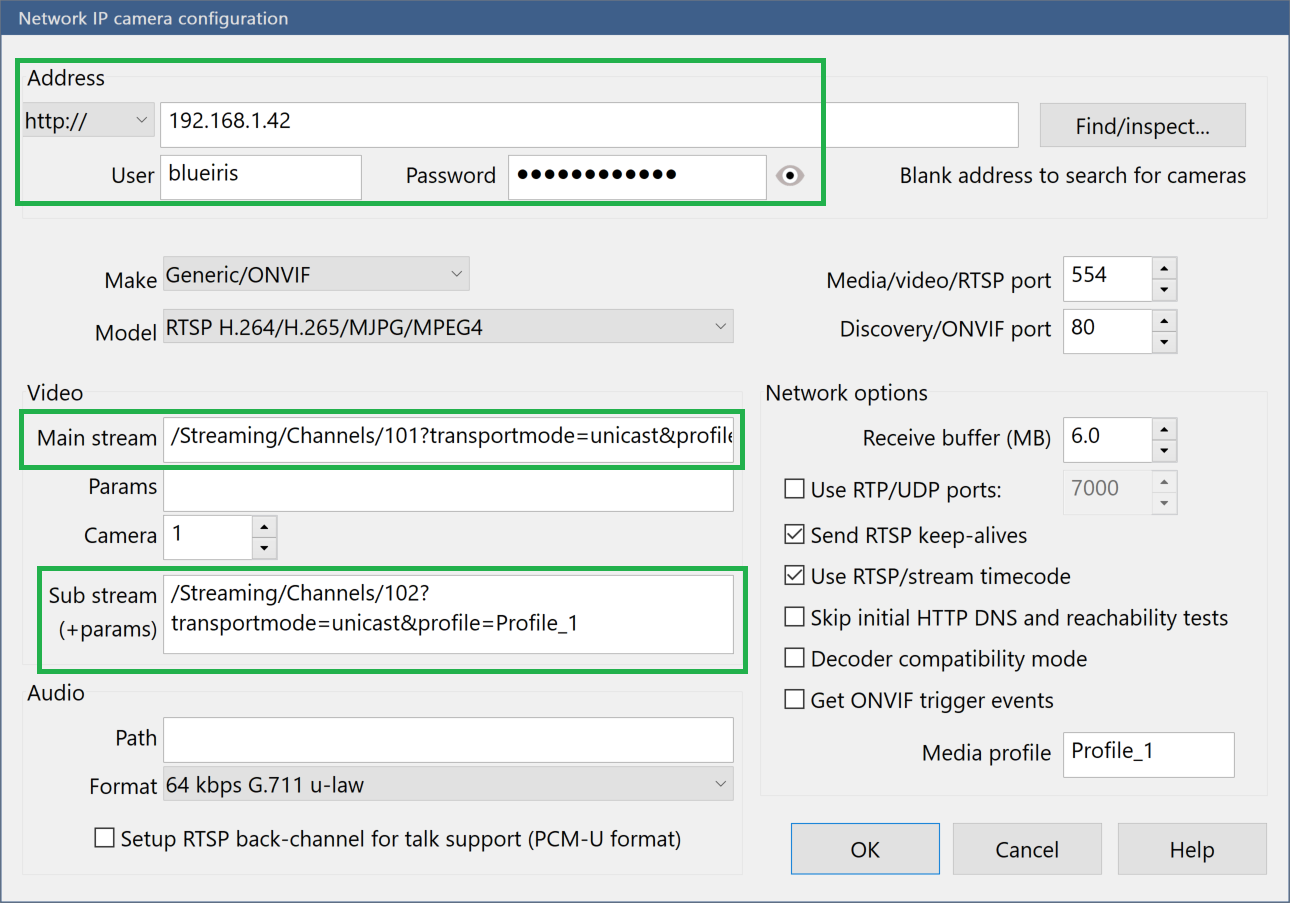
Task: Click the Media/video/RTSP port field
Action: click(x=1108, y=278)
